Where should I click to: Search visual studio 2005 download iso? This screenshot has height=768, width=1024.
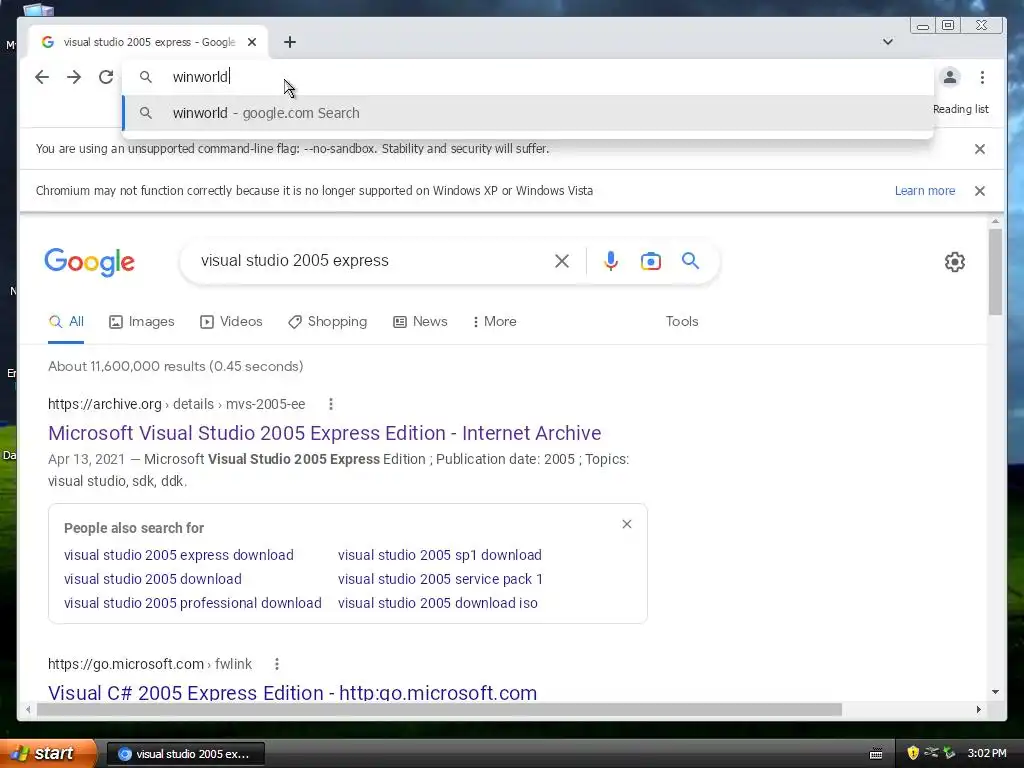pos(438,603)
